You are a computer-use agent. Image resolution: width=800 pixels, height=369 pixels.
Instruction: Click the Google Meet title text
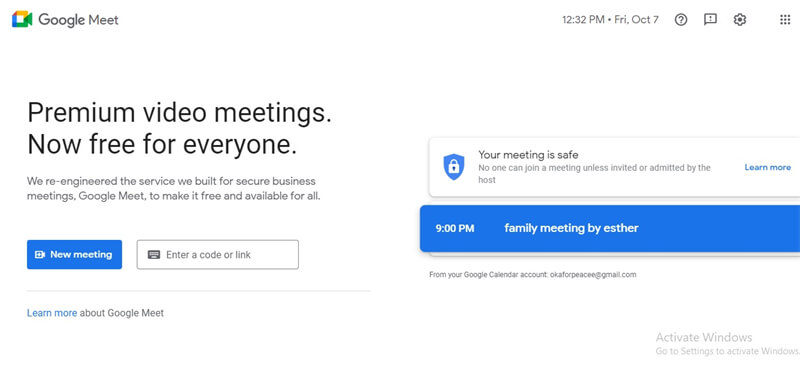[79, 20]
